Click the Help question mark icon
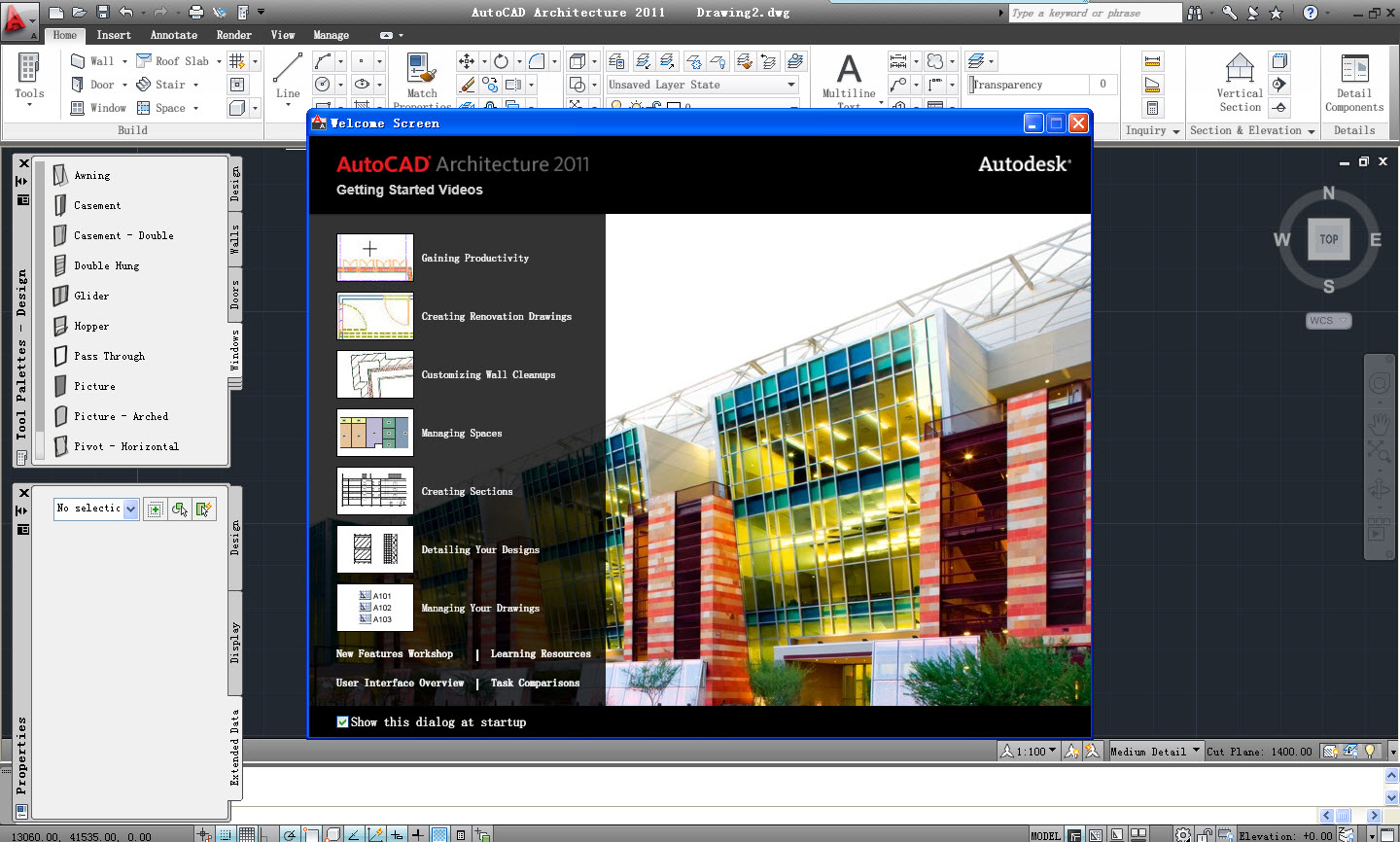The width and height of the screenshot is (1400, 842). point(1311,13)
